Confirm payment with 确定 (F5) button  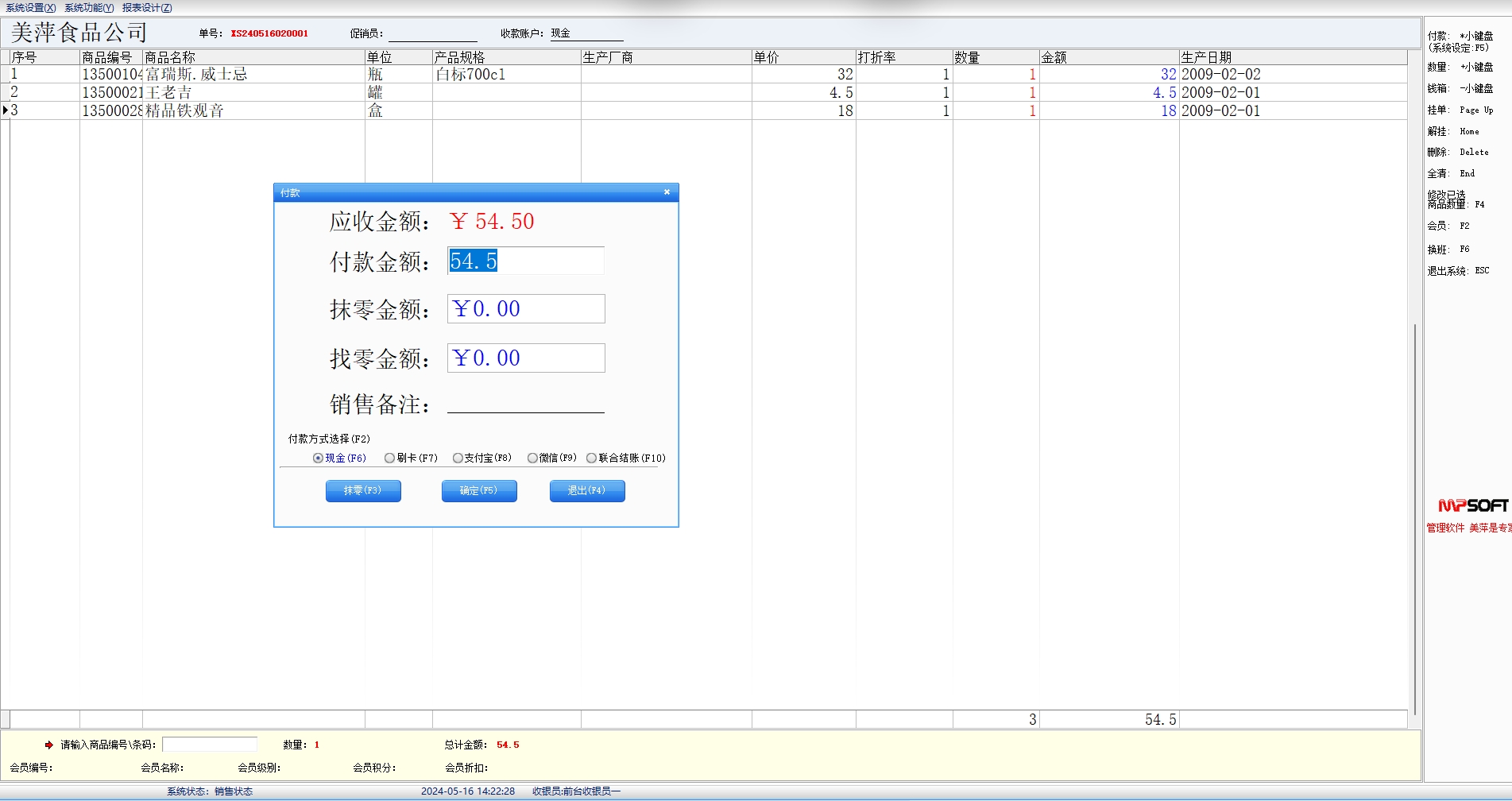(x=479, y=491)
